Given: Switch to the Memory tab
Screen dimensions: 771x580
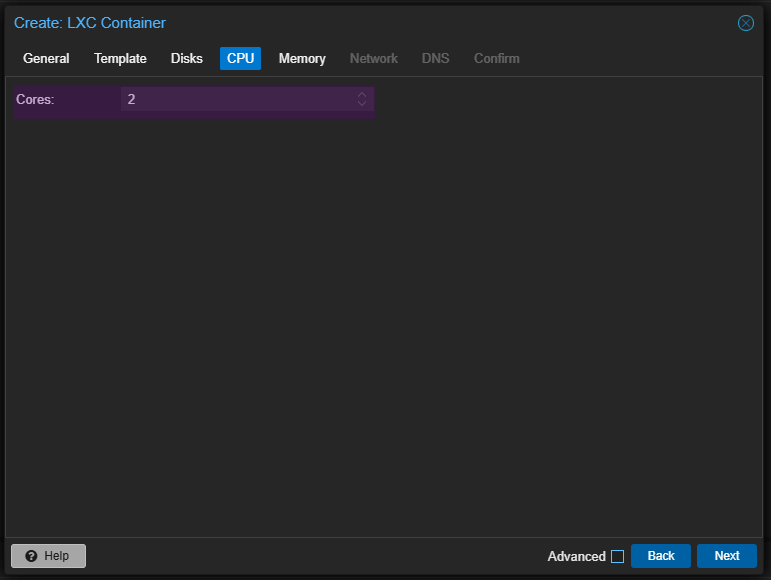Looking at the screenshot, I should 302,58.
